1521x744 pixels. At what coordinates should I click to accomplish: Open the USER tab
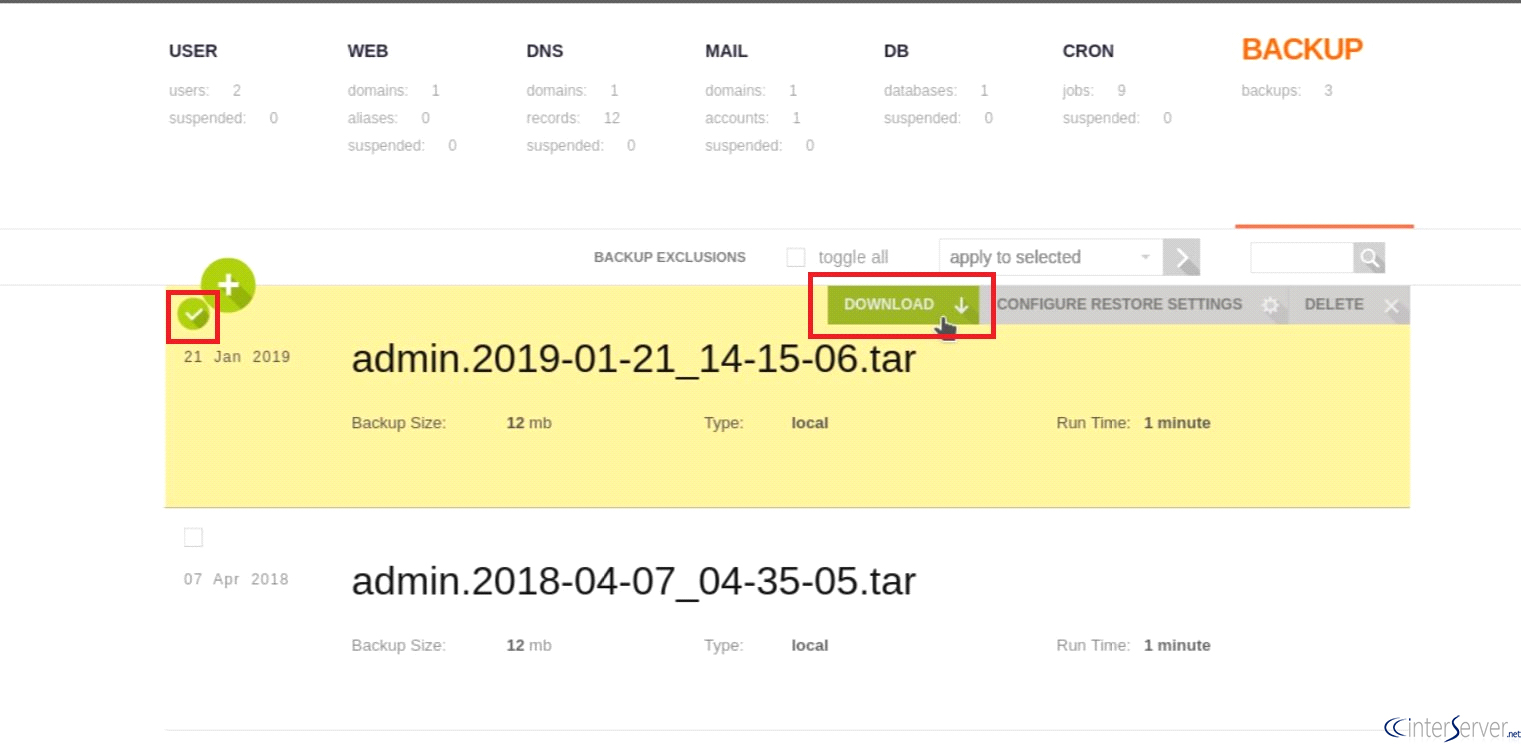point(193,51)
